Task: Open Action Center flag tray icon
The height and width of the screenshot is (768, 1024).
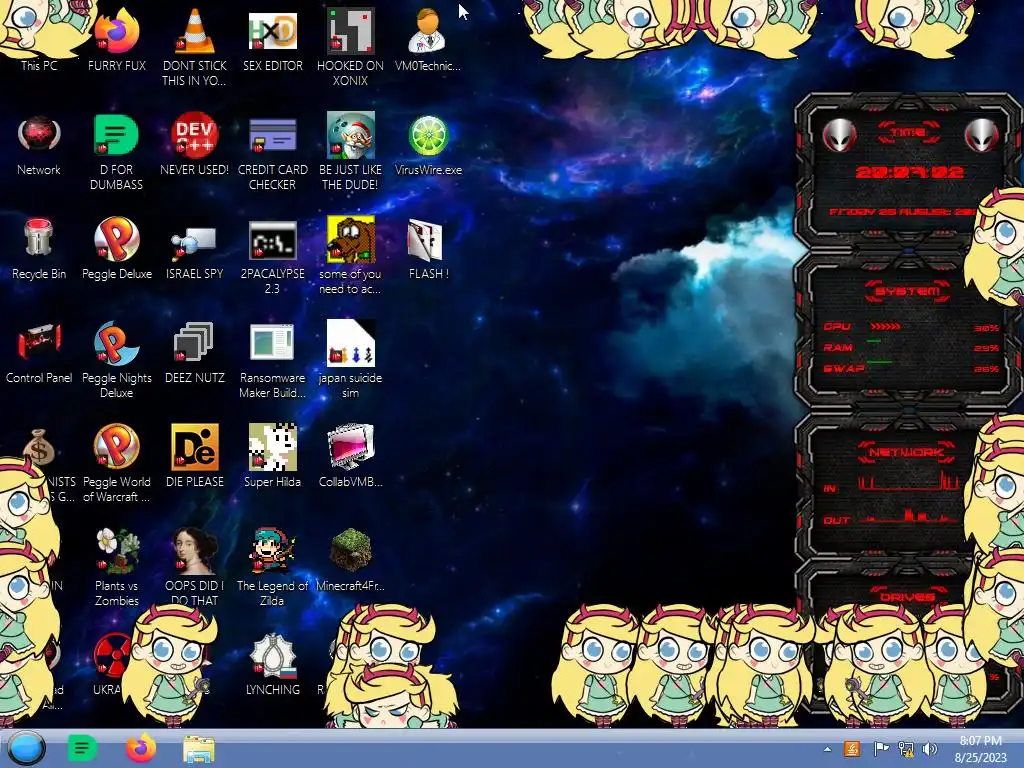Action: point(880,749)
